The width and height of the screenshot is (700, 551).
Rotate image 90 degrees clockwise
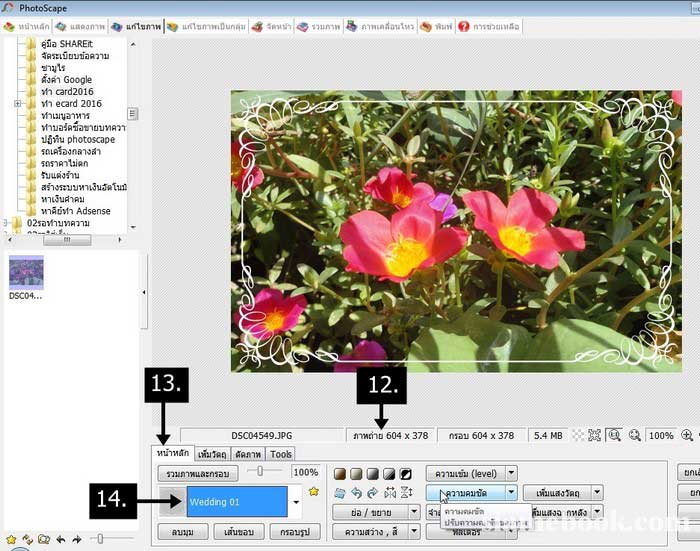(x=373, y=493)
